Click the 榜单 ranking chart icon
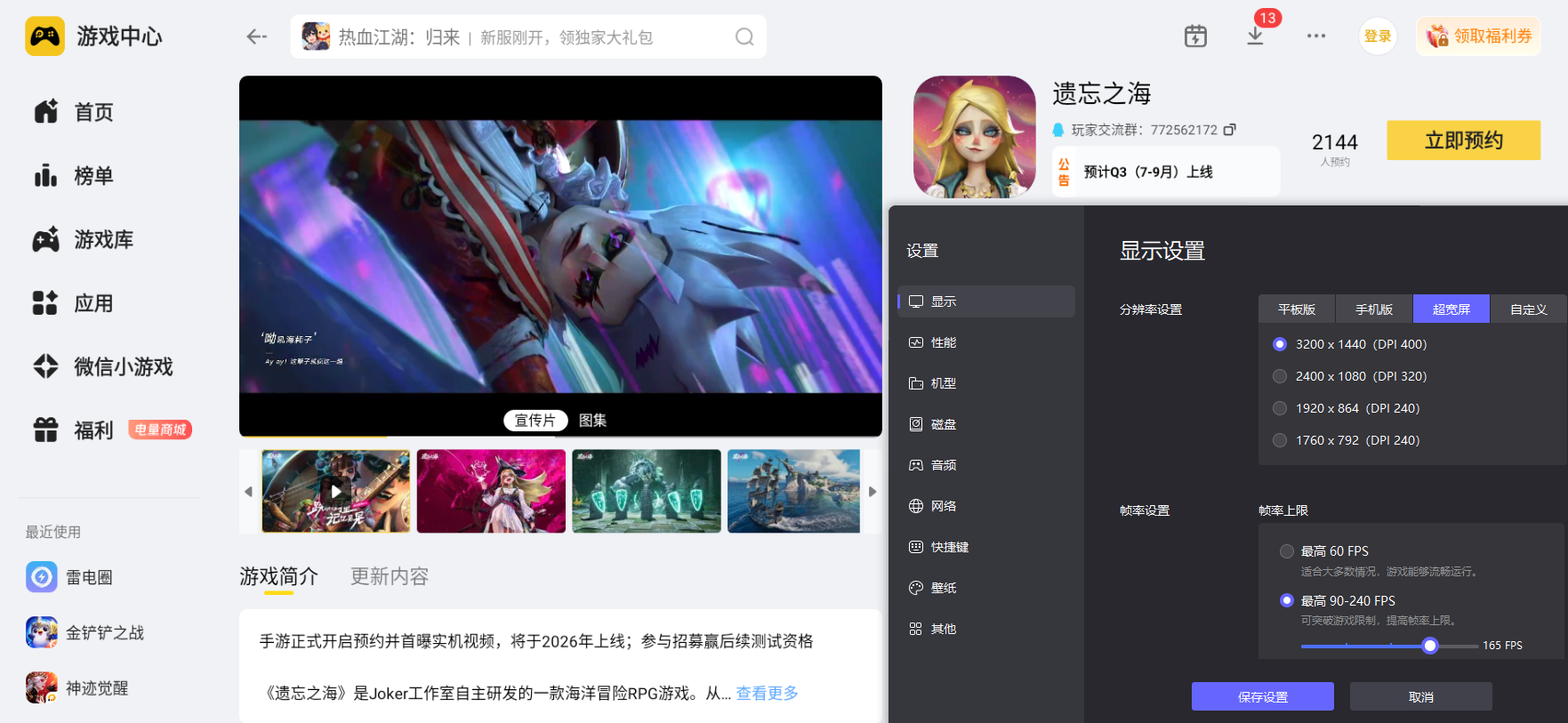Screen dimensions: 1568x723 coord(45,175)
